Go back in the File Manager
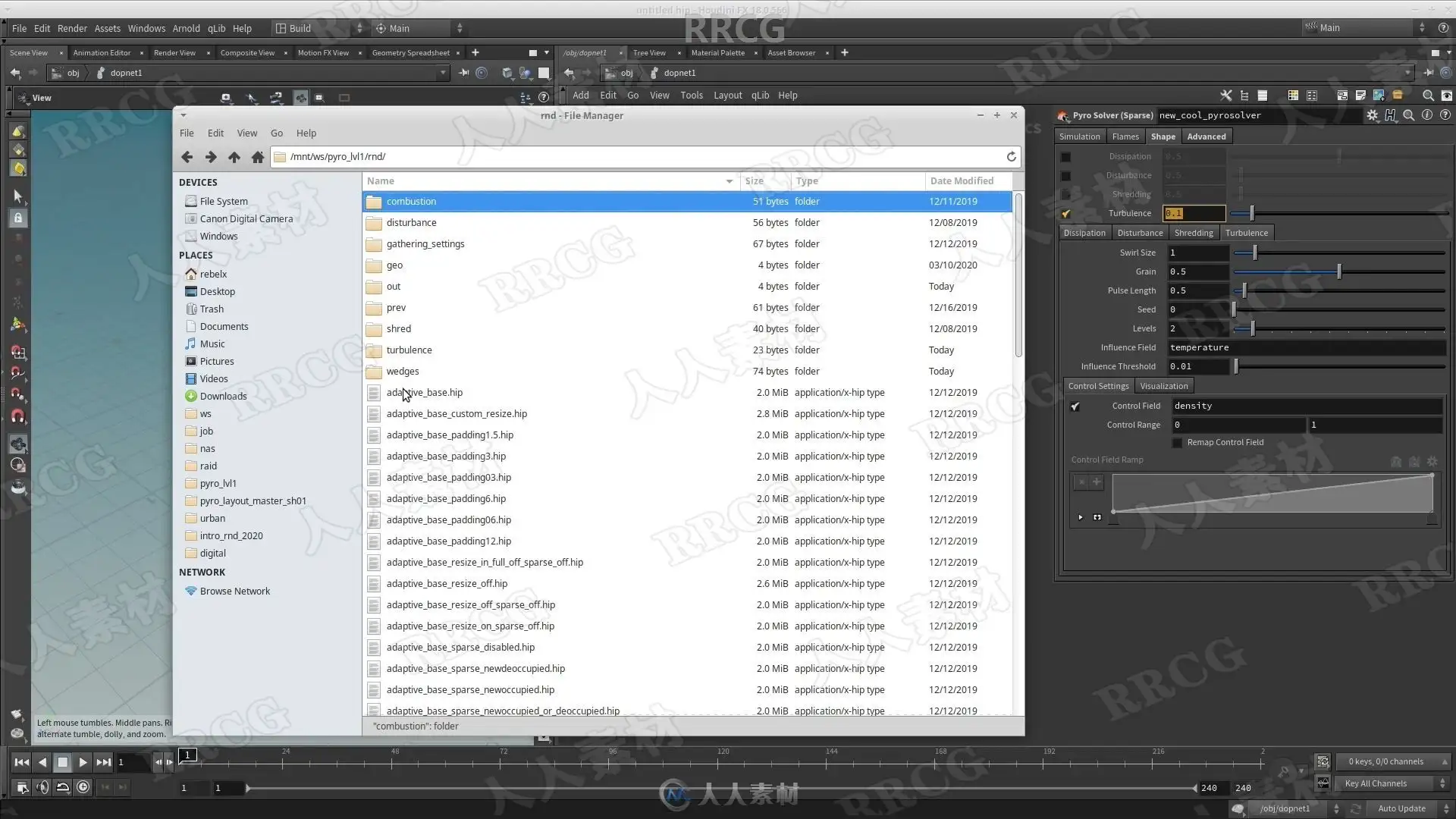The height and width of the screenshot is (819, 1456). [x=187, y=157]
